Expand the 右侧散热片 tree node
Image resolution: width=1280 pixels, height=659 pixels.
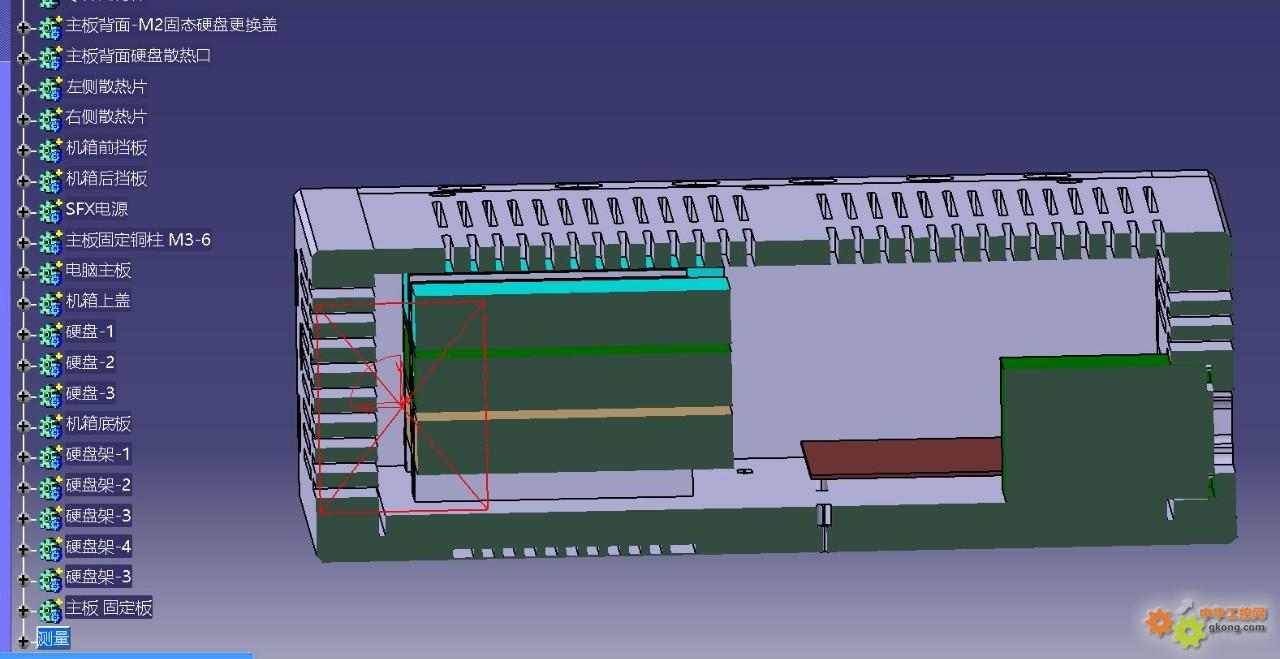click(23, 120)
